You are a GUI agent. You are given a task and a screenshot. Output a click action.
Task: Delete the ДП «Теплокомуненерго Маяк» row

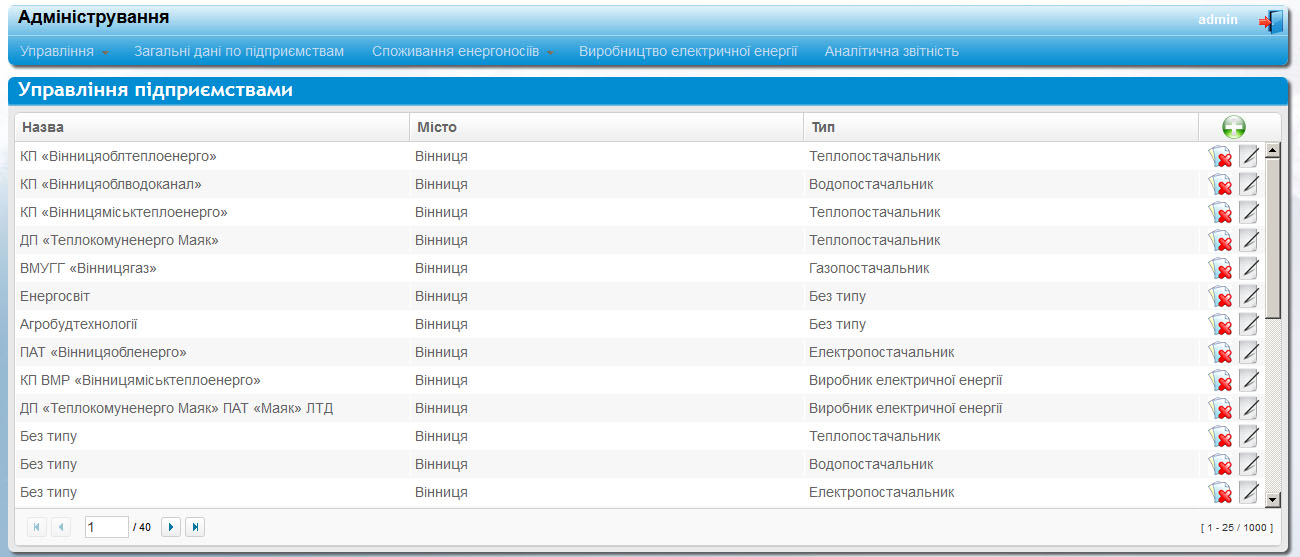point(1219,241)
